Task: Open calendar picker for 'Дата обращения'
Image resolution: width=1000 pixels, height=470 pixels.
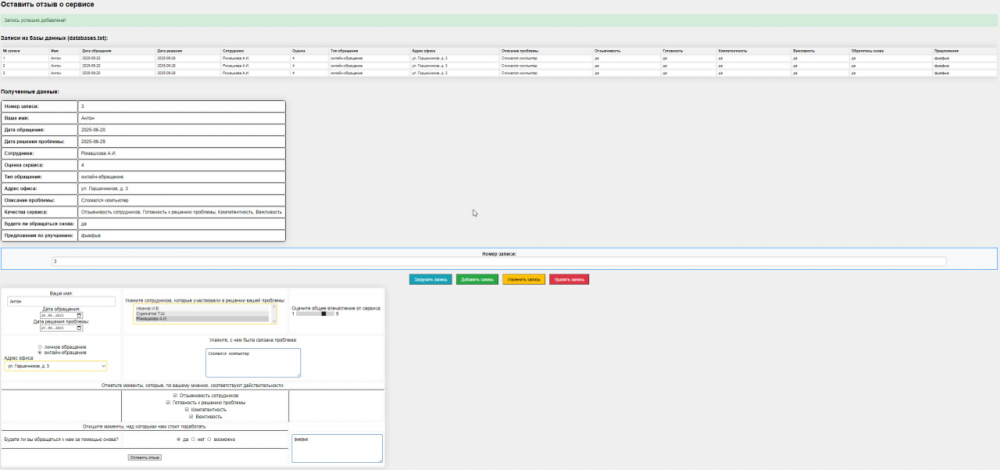Action: (79, 315)
